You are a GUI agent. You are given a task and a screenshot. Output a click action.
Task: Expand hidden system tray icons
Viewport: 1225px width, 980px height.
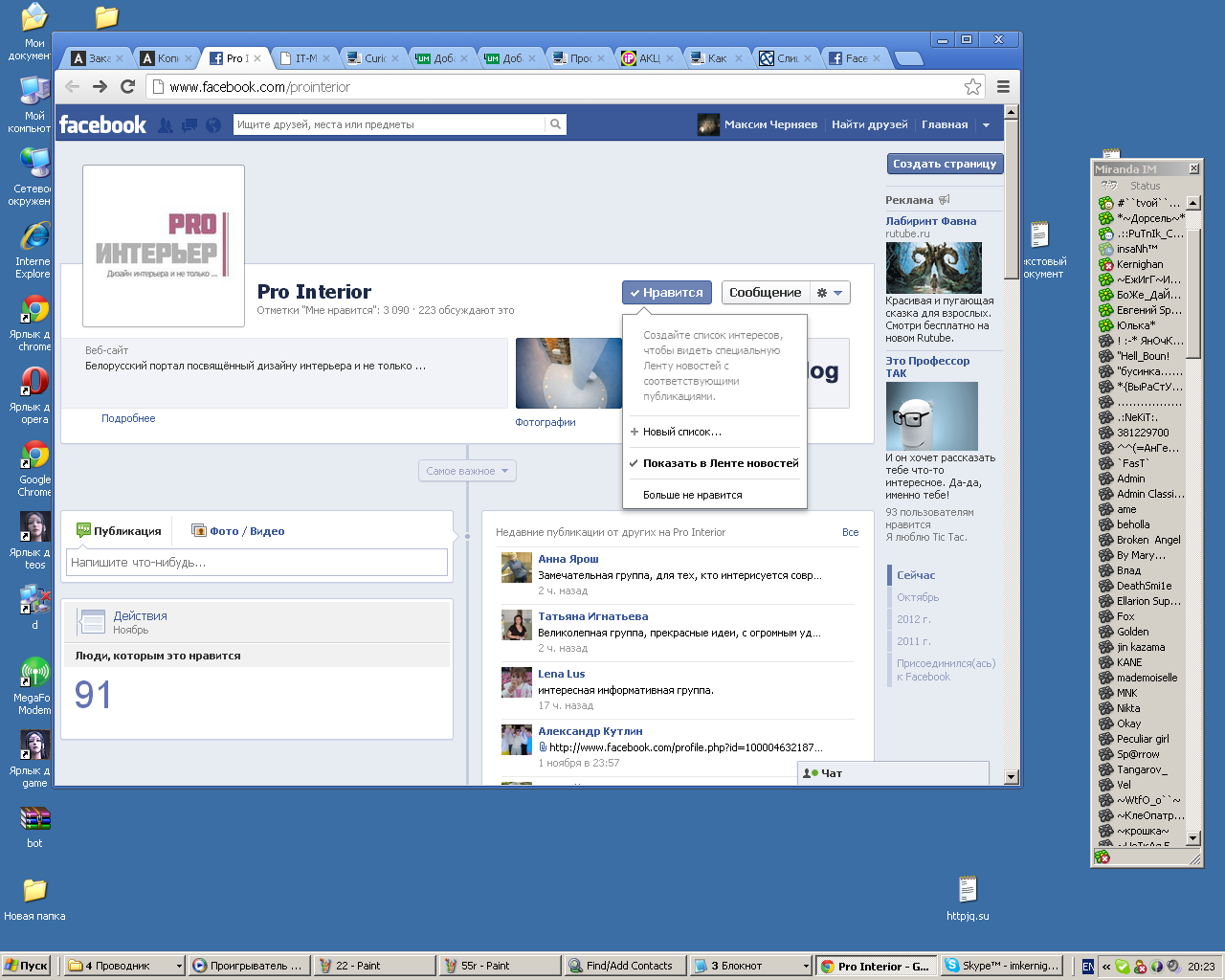(1105, 967)
